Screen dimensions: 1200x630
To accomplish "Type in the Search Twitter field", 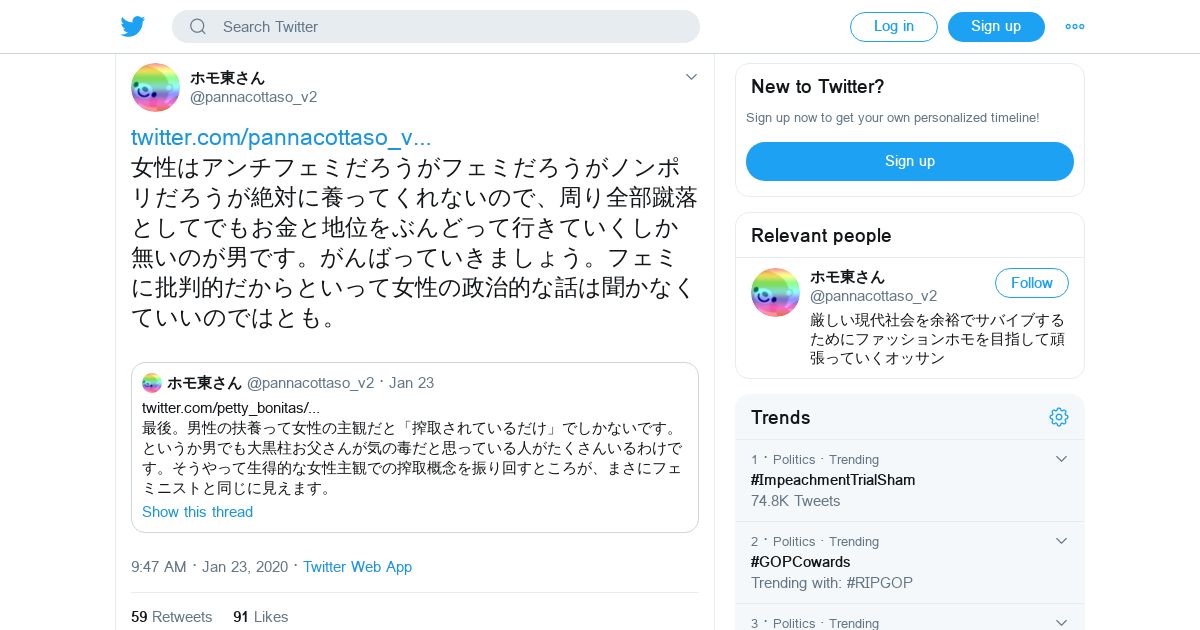I will point(450,27).
